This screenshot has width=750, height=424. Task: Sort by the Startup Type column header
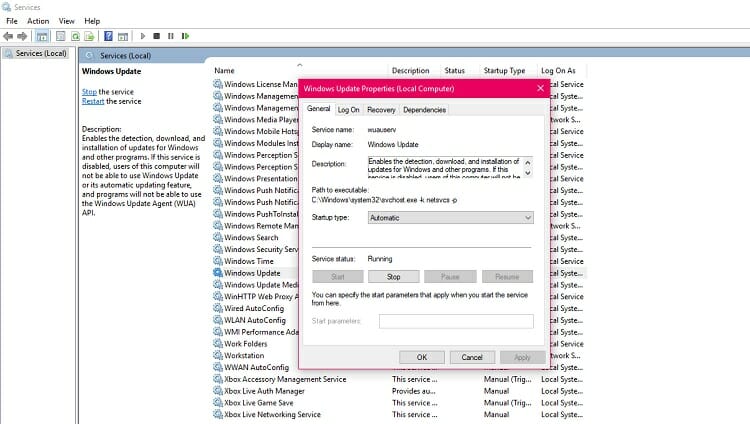pyautogui.click(x=504, y=70)
